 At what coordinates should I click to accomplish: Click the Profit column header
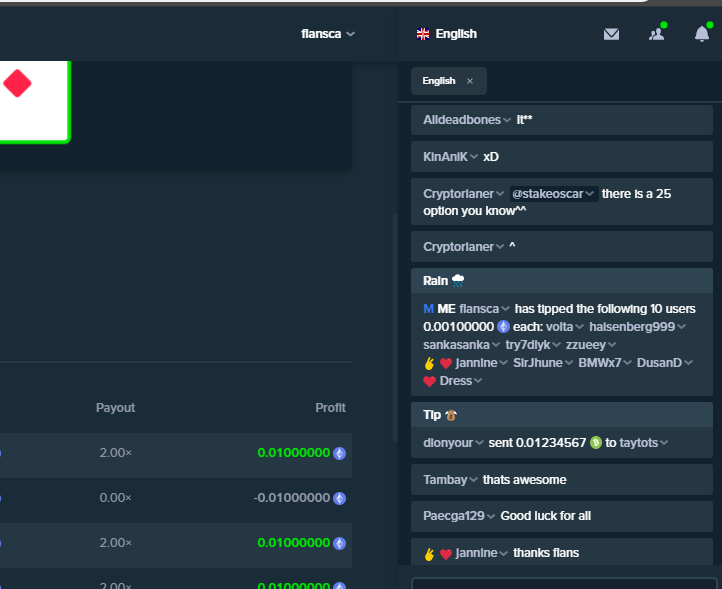330,408
